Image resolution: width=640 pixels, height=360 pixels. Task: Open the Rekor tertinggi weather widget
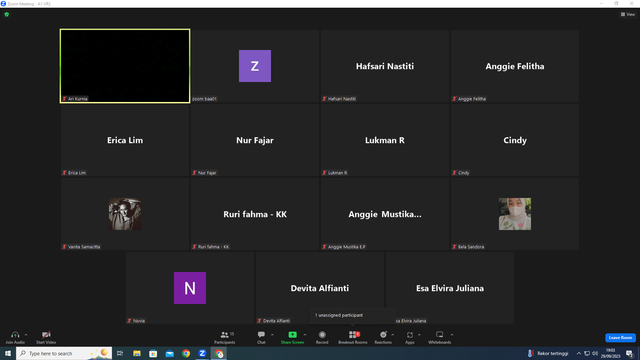click(548, 353)
